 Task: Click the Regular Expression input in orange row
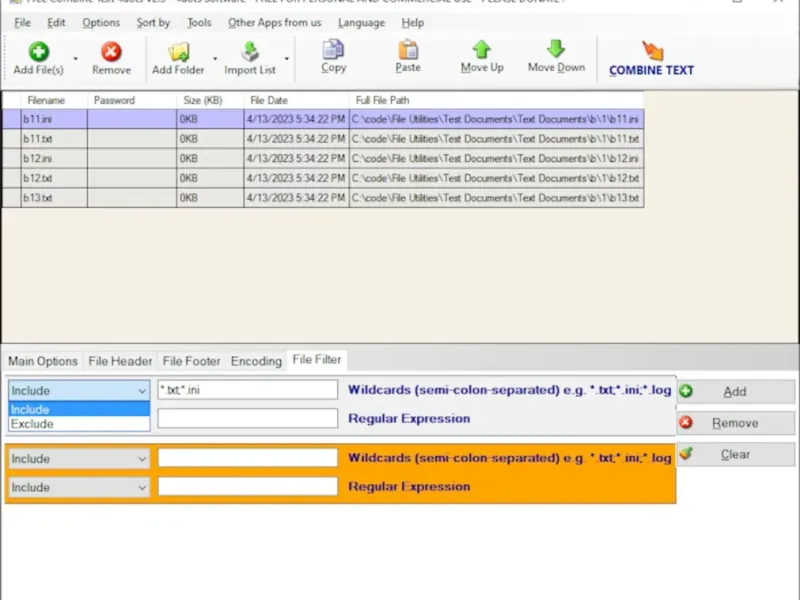(247, 486)
